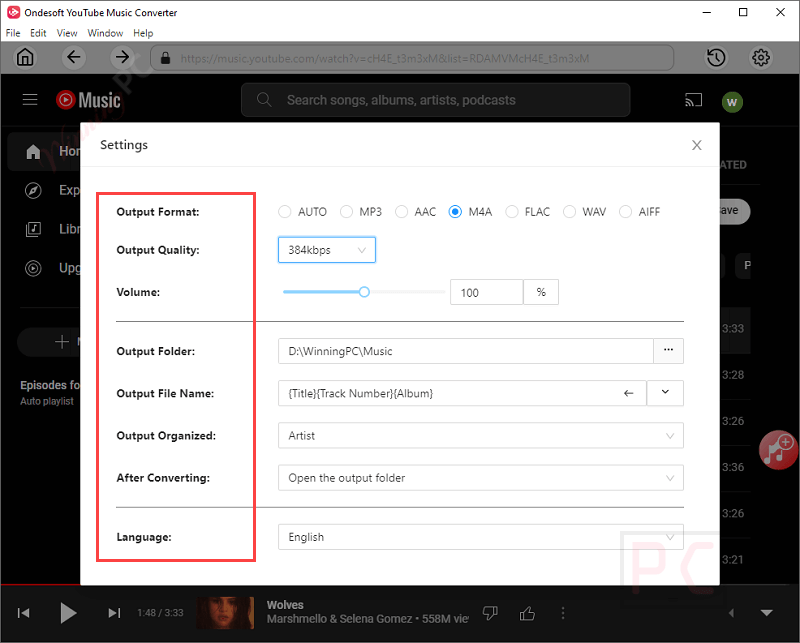800x643 pixels.
Task: Open the View menu
Action: [67, 33]
